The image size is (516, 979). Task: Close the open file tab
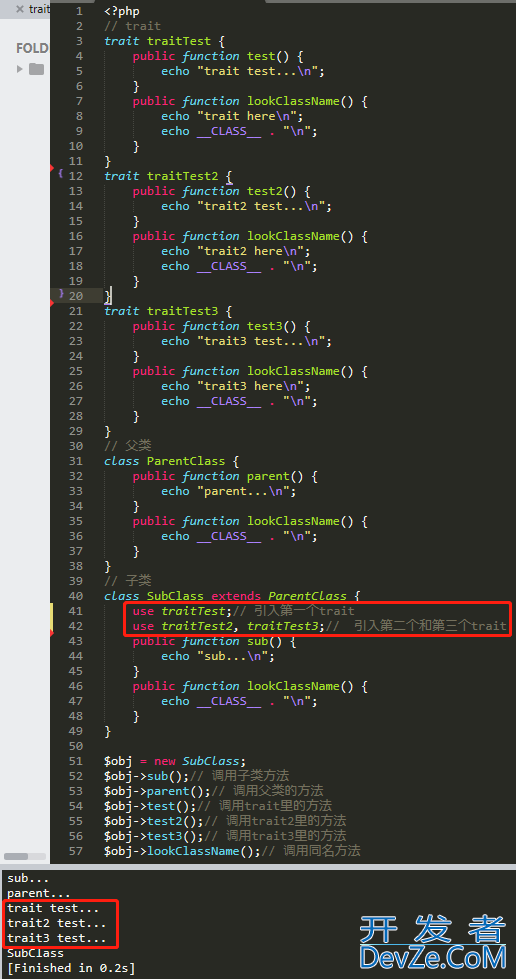[19, 9]
